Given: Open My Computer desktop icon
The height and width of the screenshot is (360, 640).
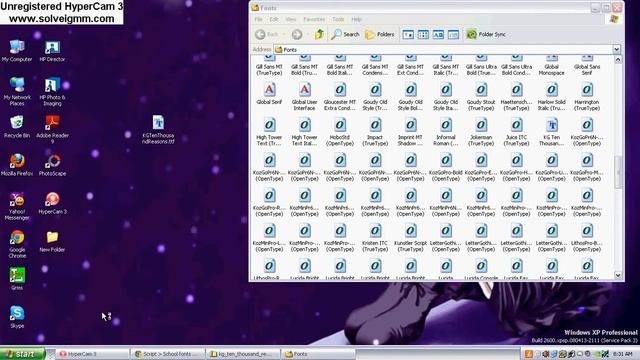Looking at the screenshot, I should pyautogui.click(x=17, y=51).
